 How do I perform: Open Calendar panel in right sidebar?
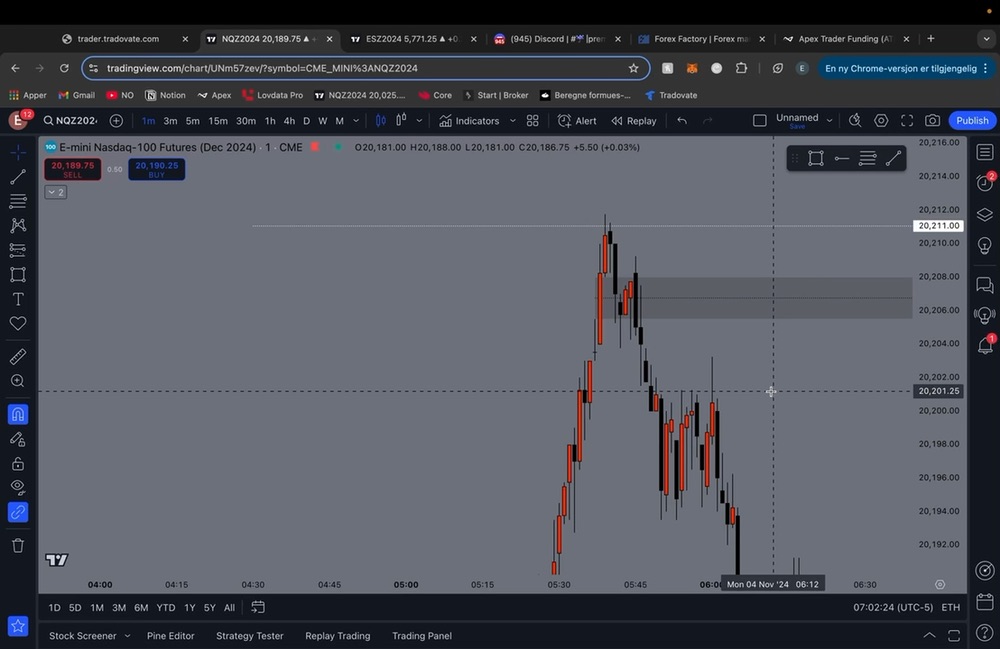(985, 601)
